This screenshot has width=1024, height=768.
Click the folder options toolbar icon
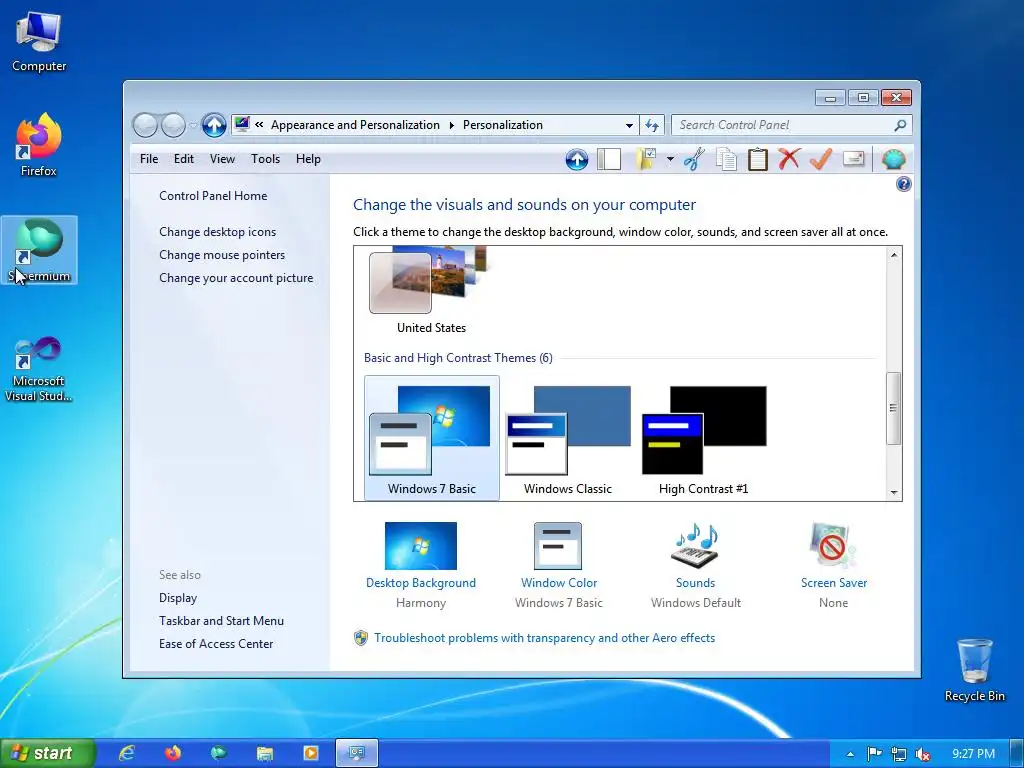click(646, 159)
